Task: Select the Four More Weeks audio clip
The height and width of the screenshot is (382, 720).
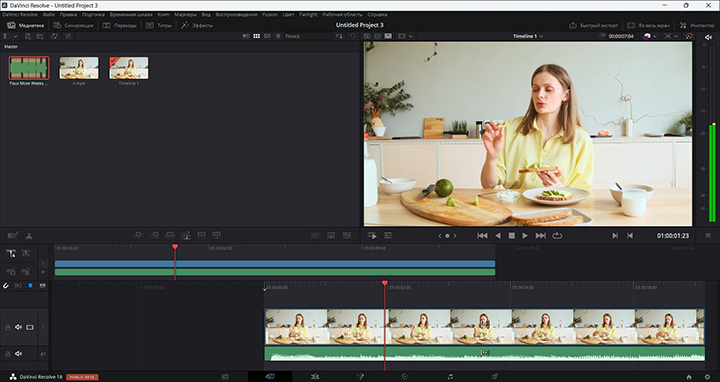Action: tap(28, 68)
